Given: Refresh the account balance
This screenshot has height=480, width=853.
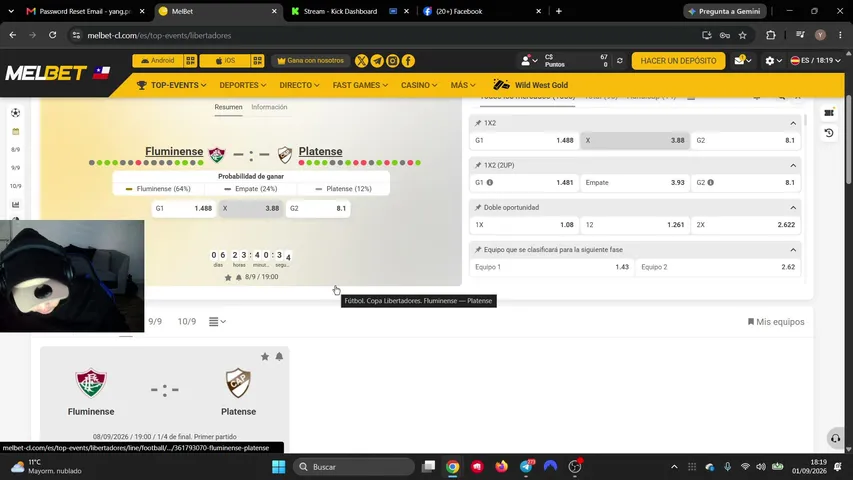Looking at the screenshot, I should tap(620, 60).
